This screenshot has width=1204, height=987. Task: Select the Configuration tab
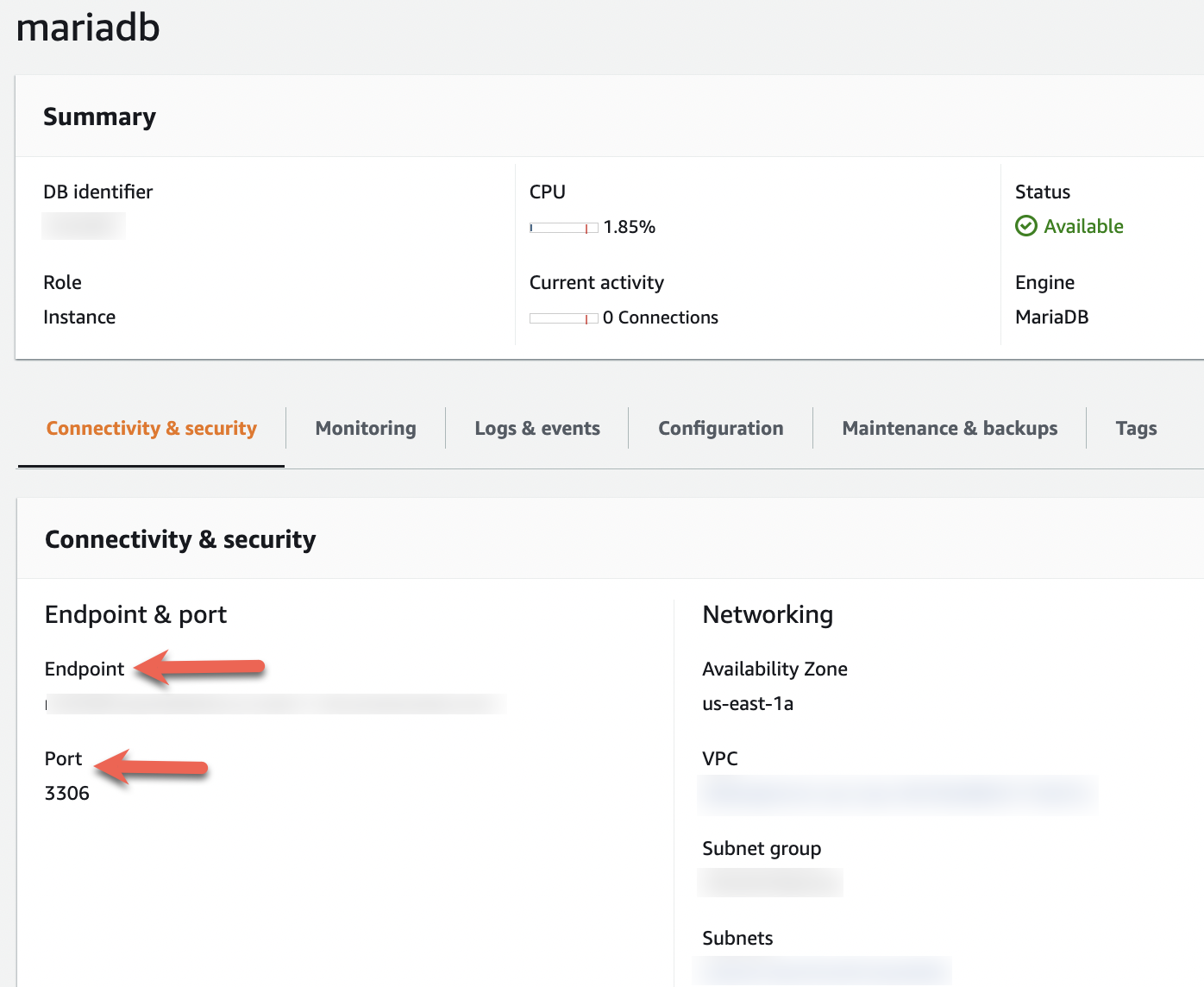click(721, 429)
